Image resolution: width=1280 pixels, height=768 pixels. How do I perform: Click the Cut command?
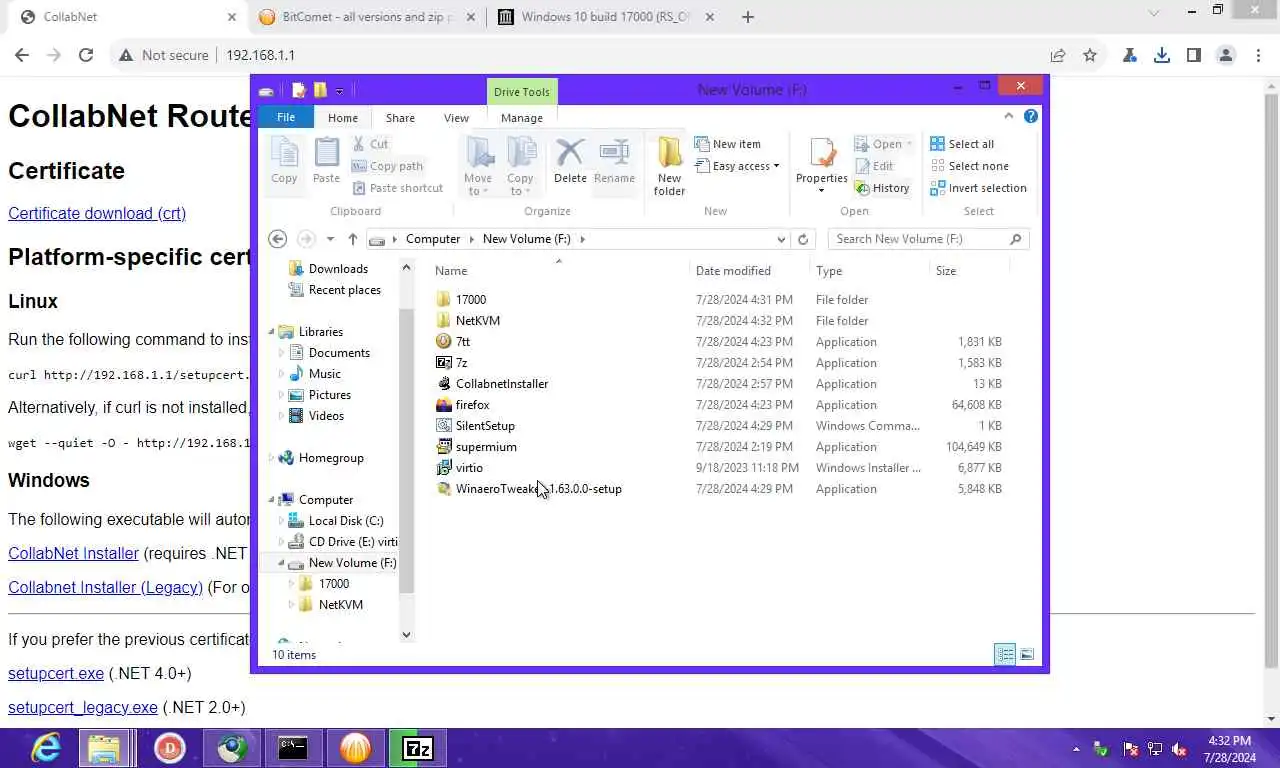370,144
